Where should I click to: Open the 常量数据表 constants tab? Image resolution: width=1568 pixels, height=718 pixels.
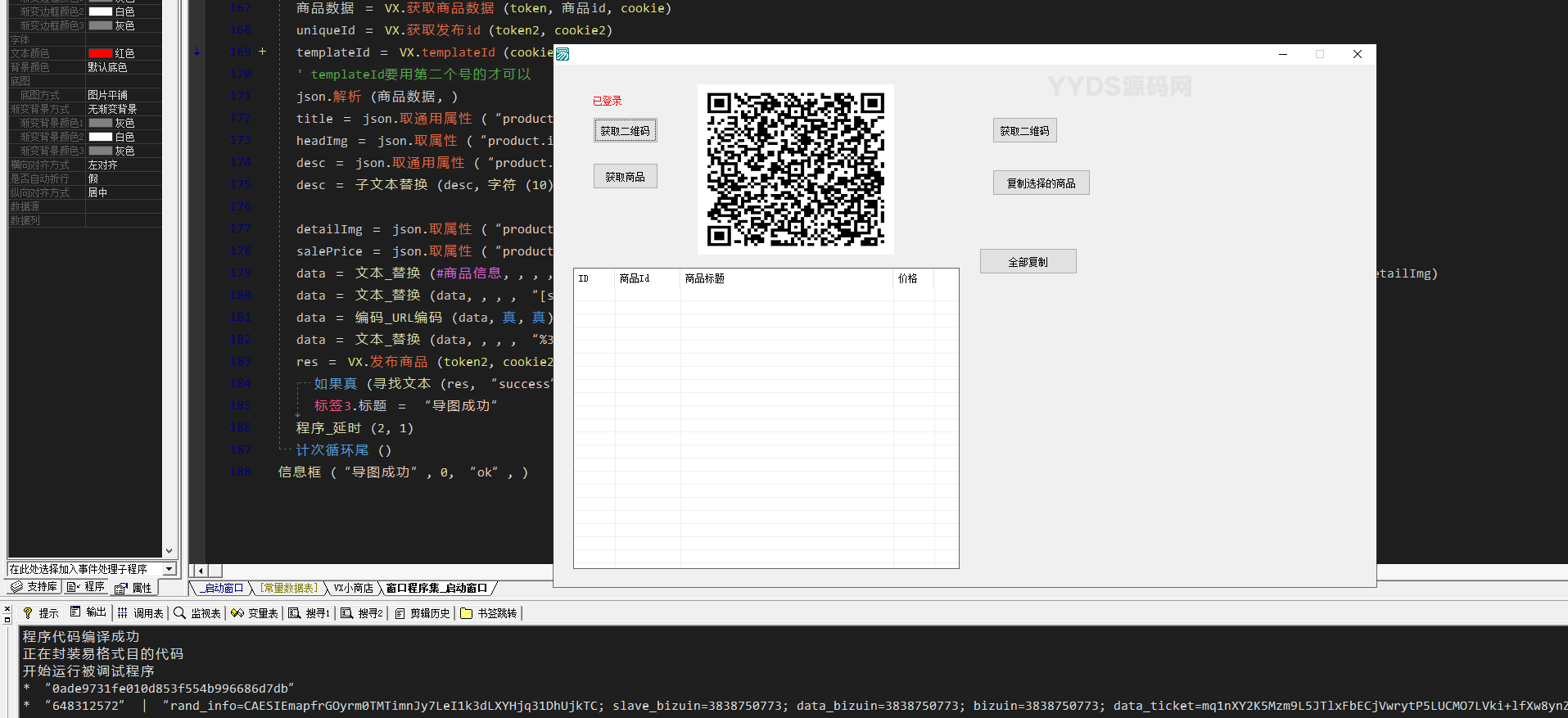pos(289,588)
